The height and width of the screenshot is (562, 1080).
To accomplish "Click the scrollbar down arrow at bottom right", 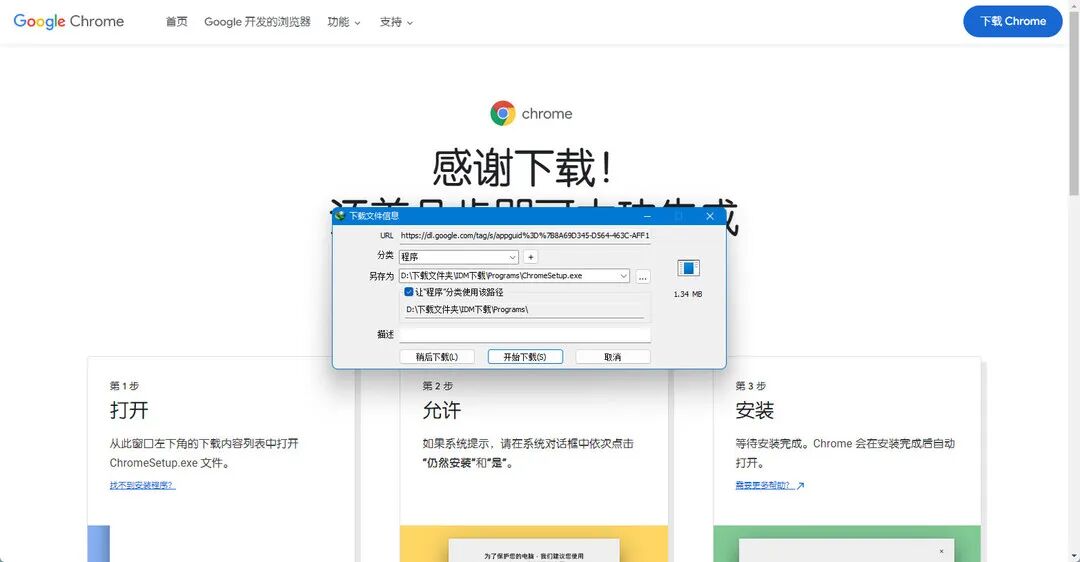I will click(1074, 556).
